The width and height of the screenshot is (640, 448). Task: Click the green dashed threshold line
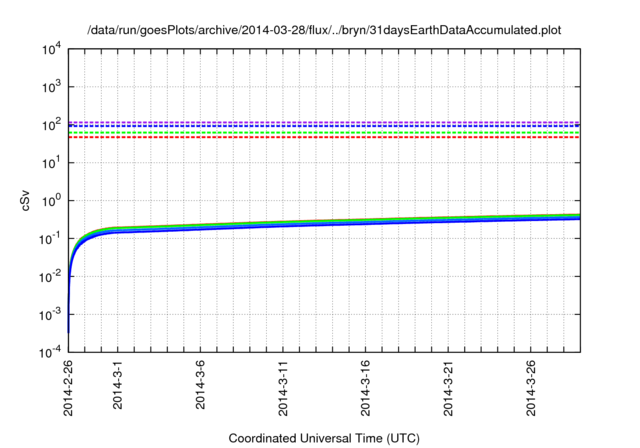[324, 133]
